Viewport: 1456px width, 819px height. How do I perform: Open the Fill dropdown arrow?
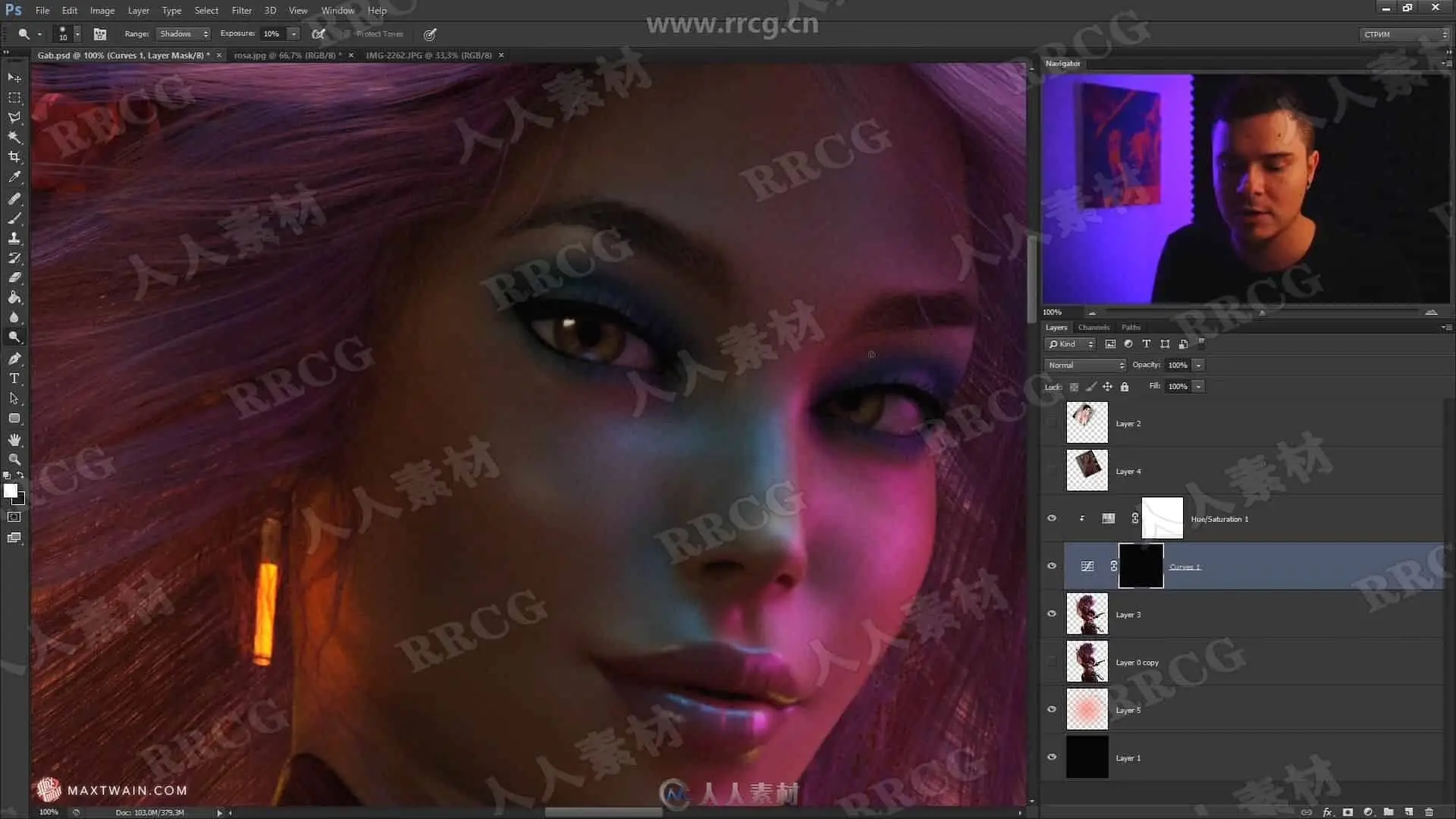coord(1198,387)
